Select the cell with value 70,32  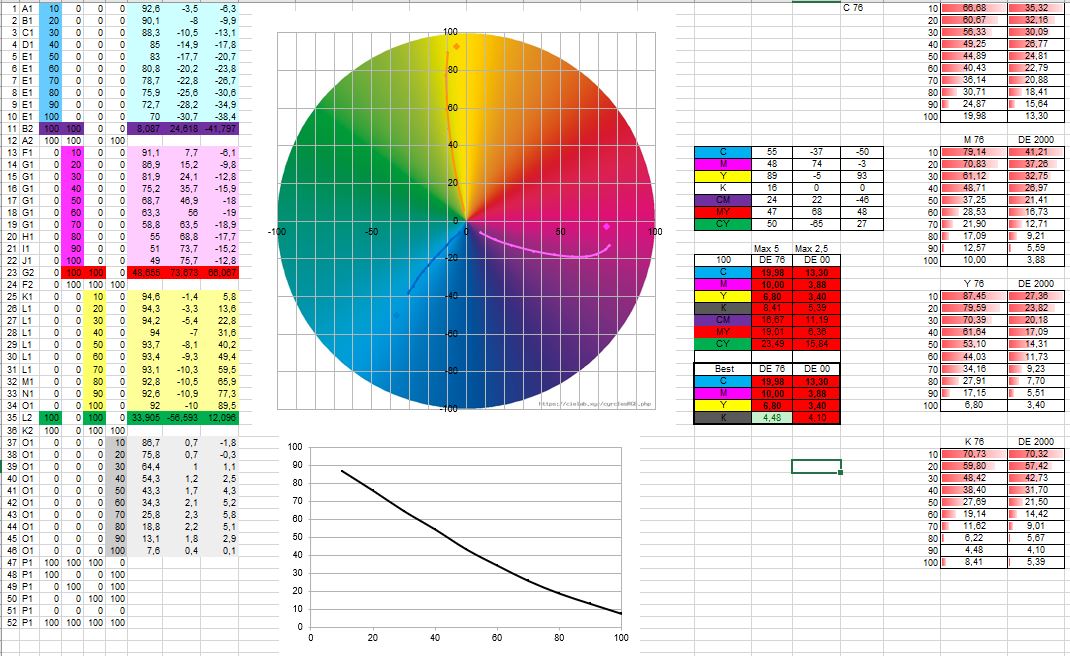coord(1036,454)
